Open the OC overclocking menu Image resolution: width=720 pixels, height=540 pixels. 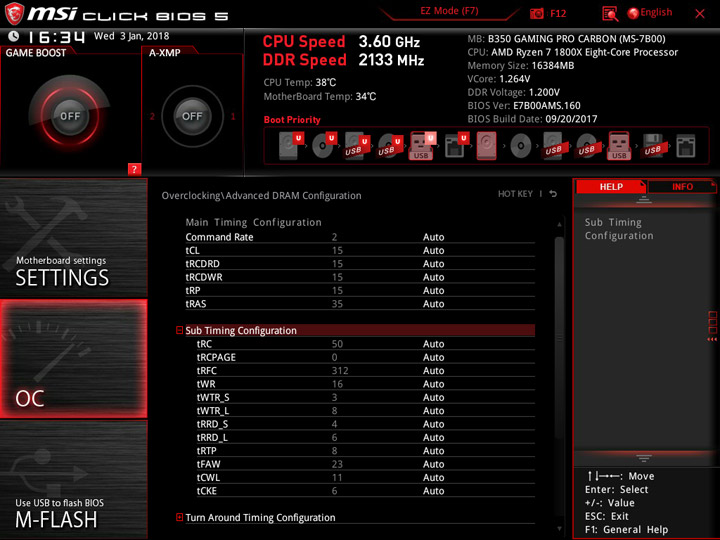point(73,359)
